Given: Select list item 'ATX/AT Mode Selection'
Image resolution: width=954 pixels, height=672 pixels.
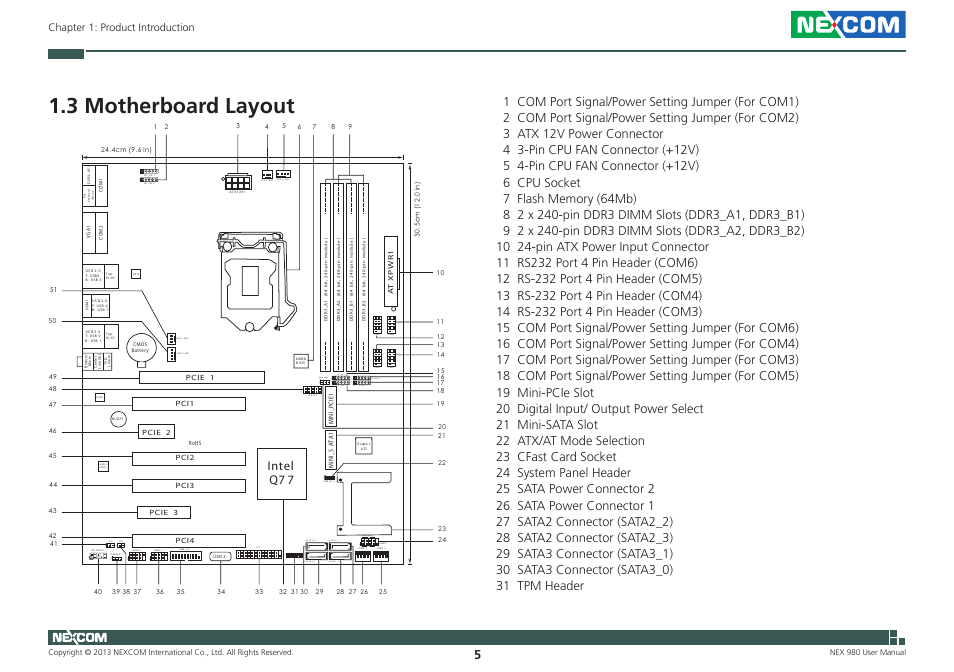Looking at the screenshot, I should [x=581, y=441].
